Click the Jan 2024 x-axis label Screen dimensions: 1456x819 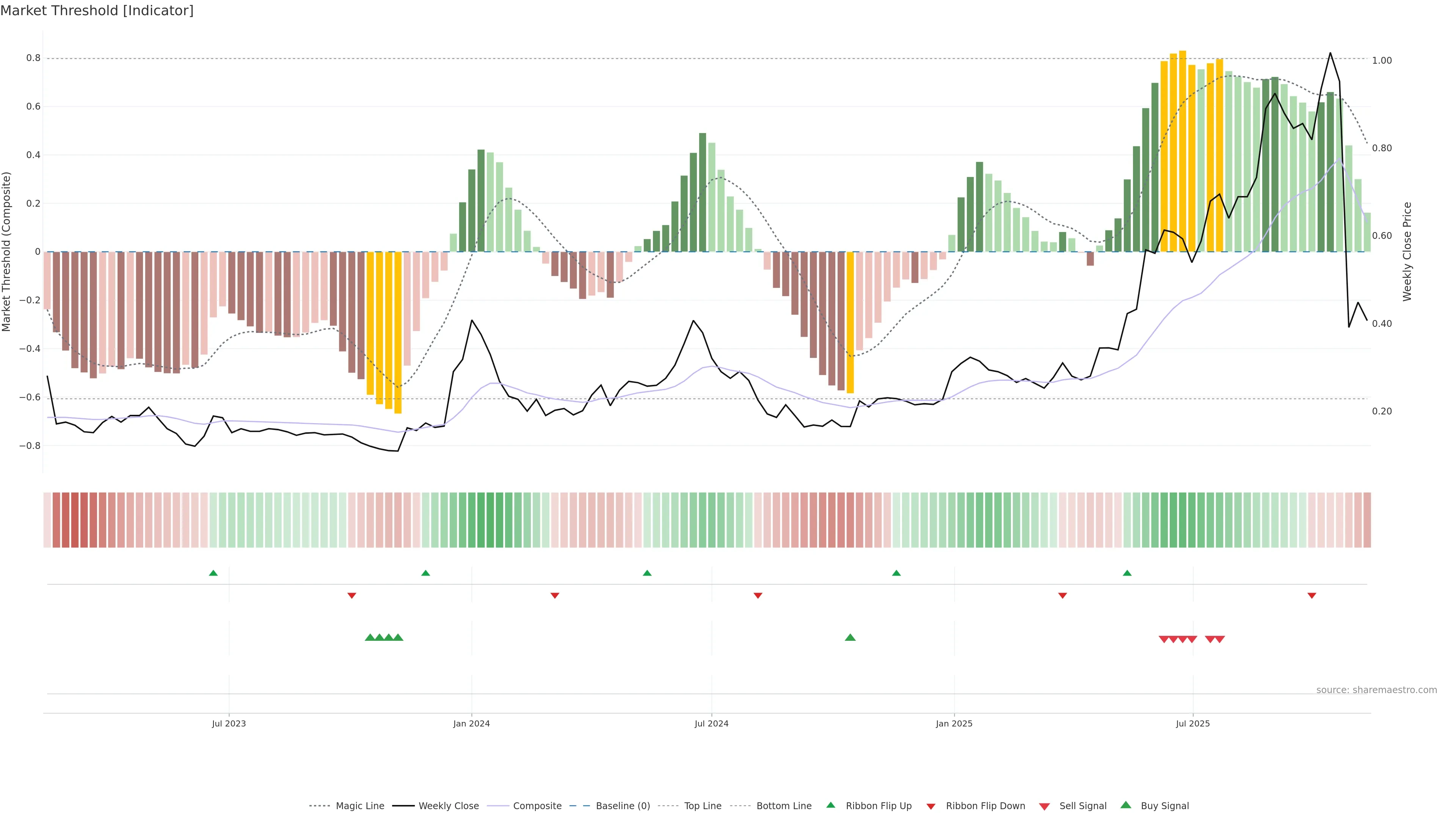471,723
